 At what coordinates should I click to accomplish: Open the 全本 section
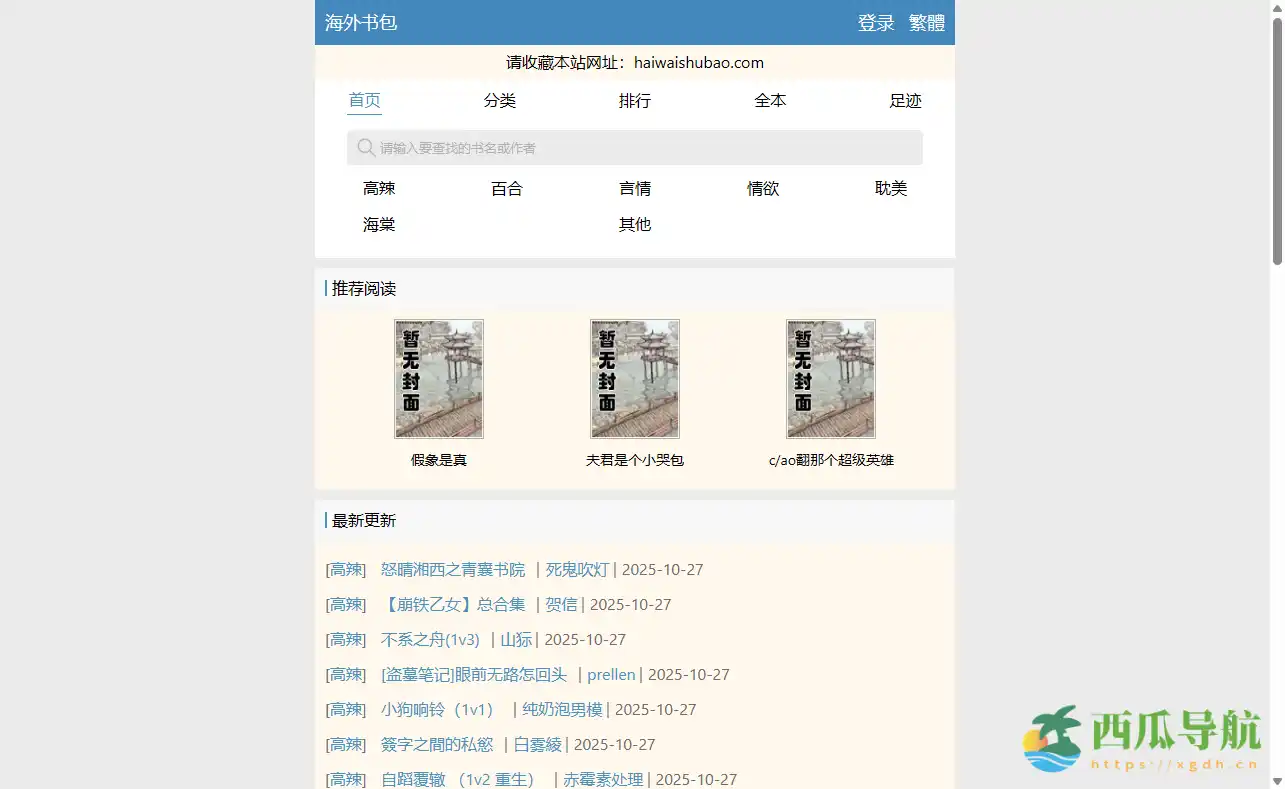pyautogui.click(x=770, y=100)
